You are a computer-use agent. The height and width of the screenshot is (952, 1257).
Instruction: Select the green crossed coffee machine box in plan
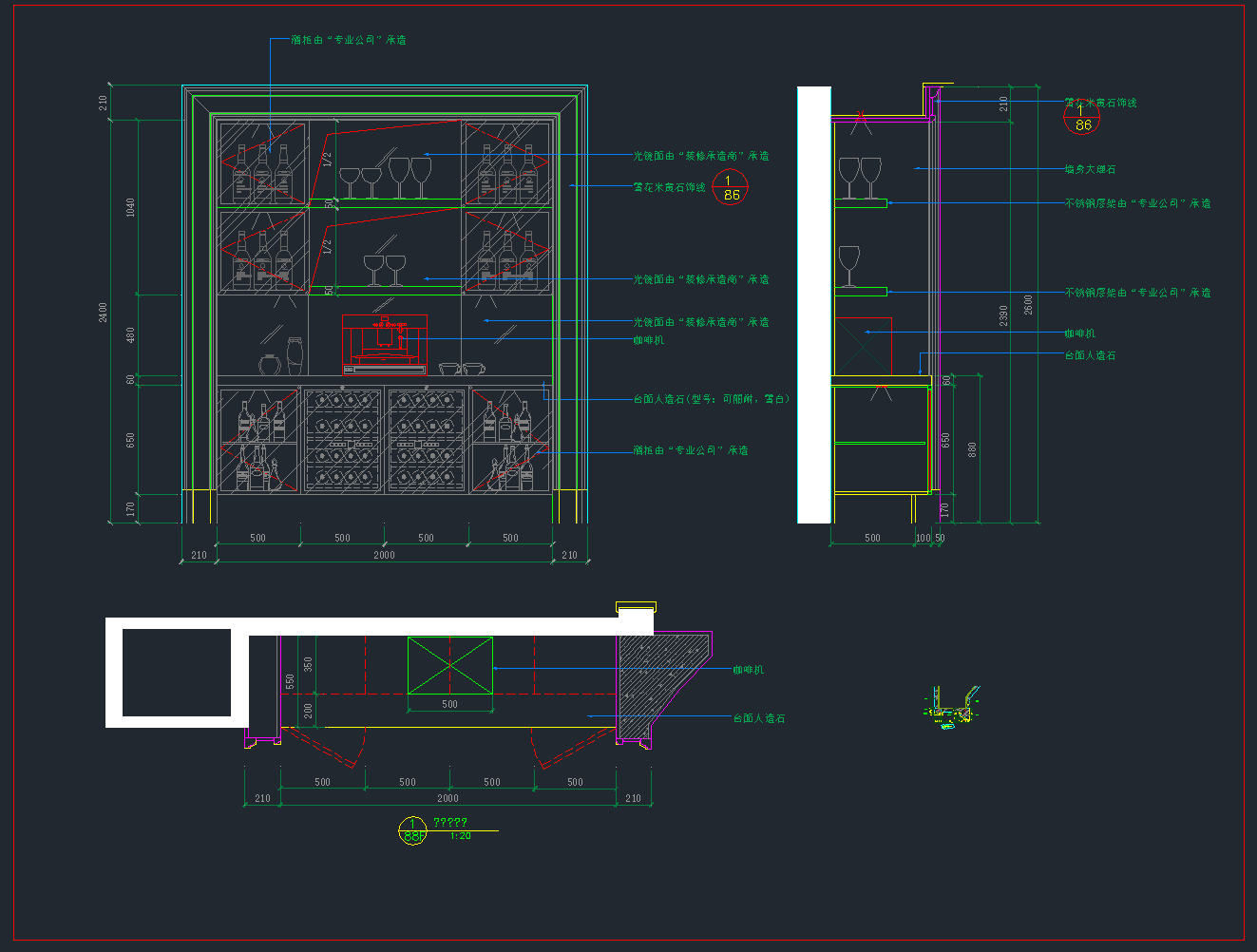(450, 665)
